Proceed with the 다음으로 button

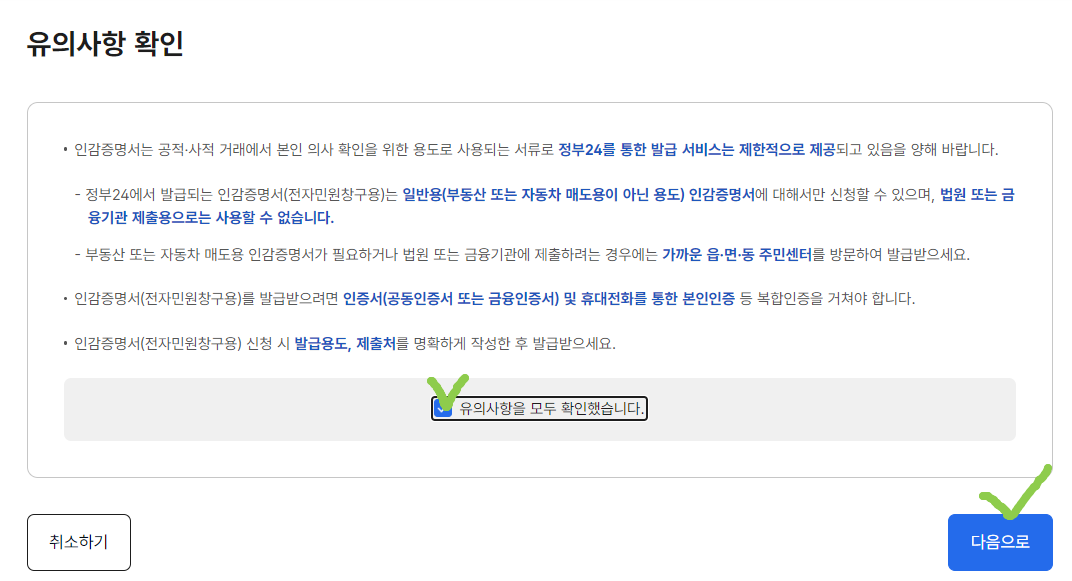point(1000,542)
